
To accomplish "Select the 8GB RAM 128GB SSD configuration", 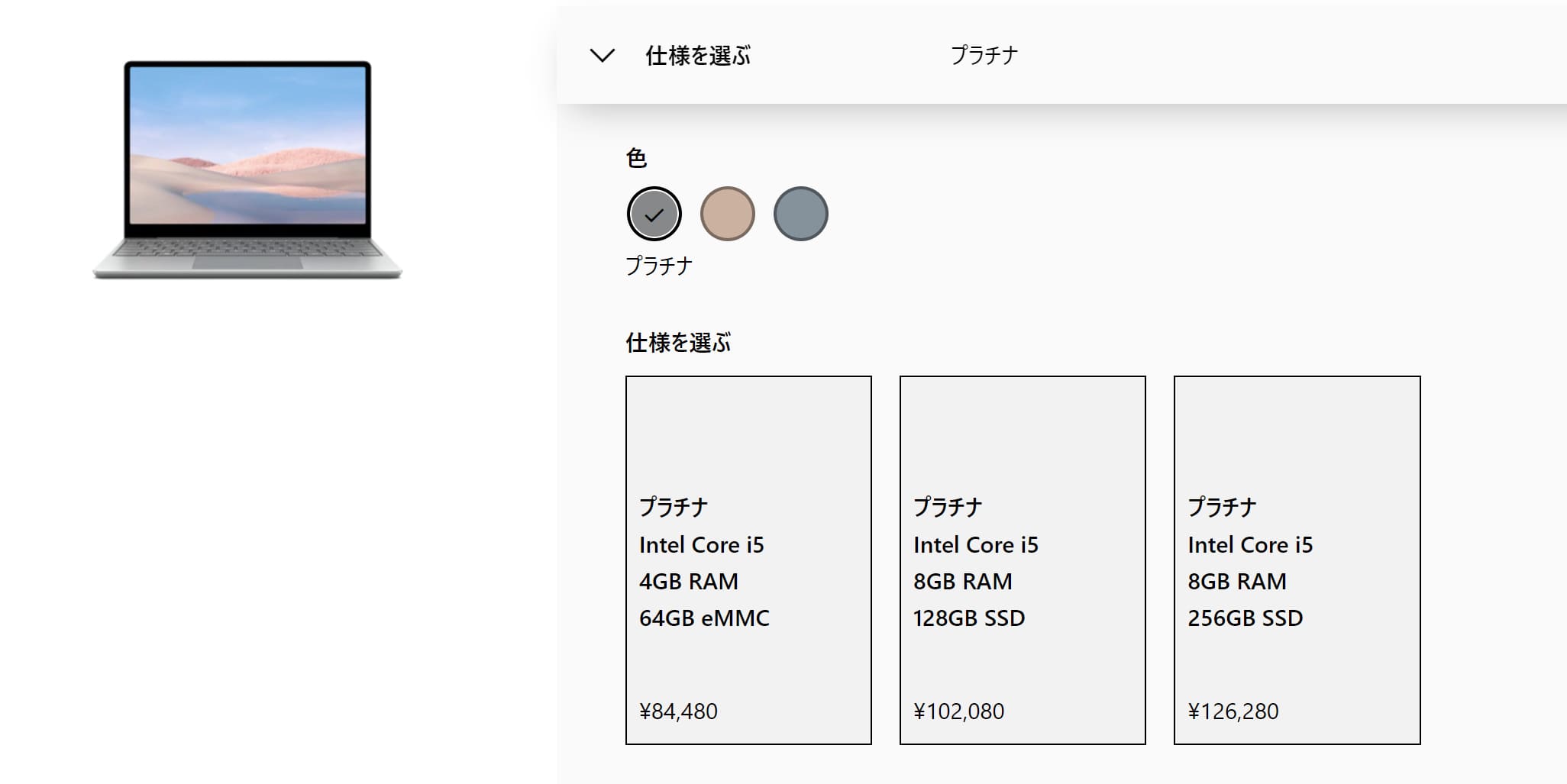I will click(x=1023, y=560).
